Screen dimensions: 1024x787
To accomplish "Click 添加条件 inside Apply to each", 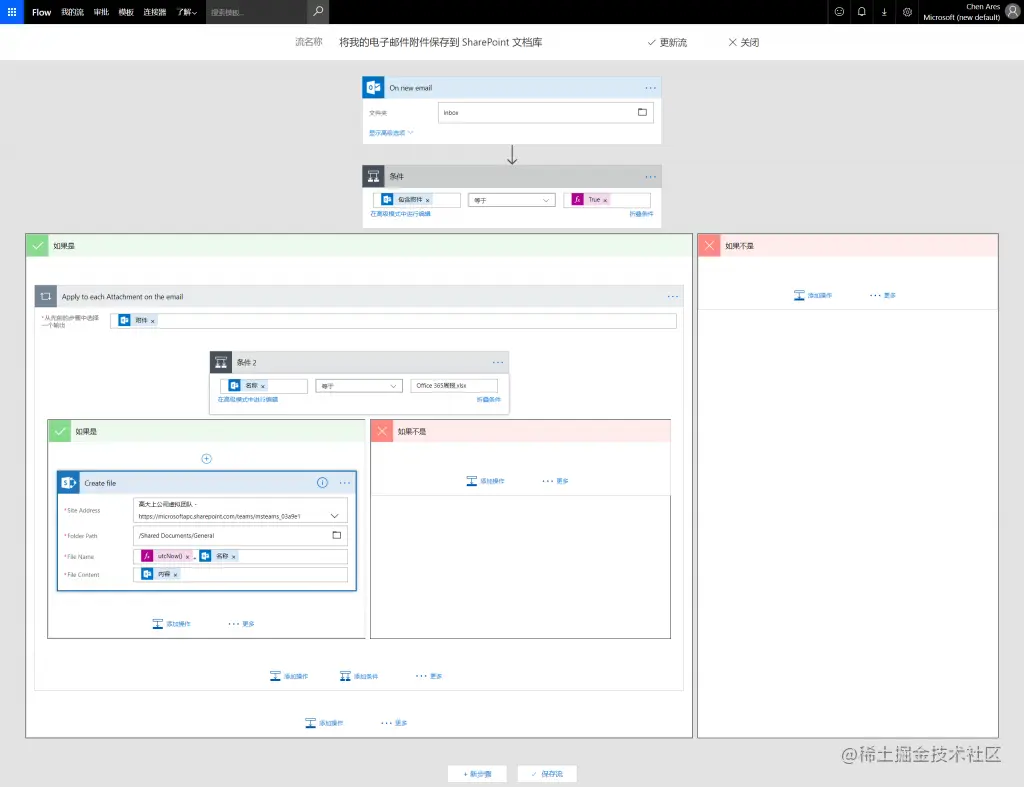I will click(x=359, y=676).
